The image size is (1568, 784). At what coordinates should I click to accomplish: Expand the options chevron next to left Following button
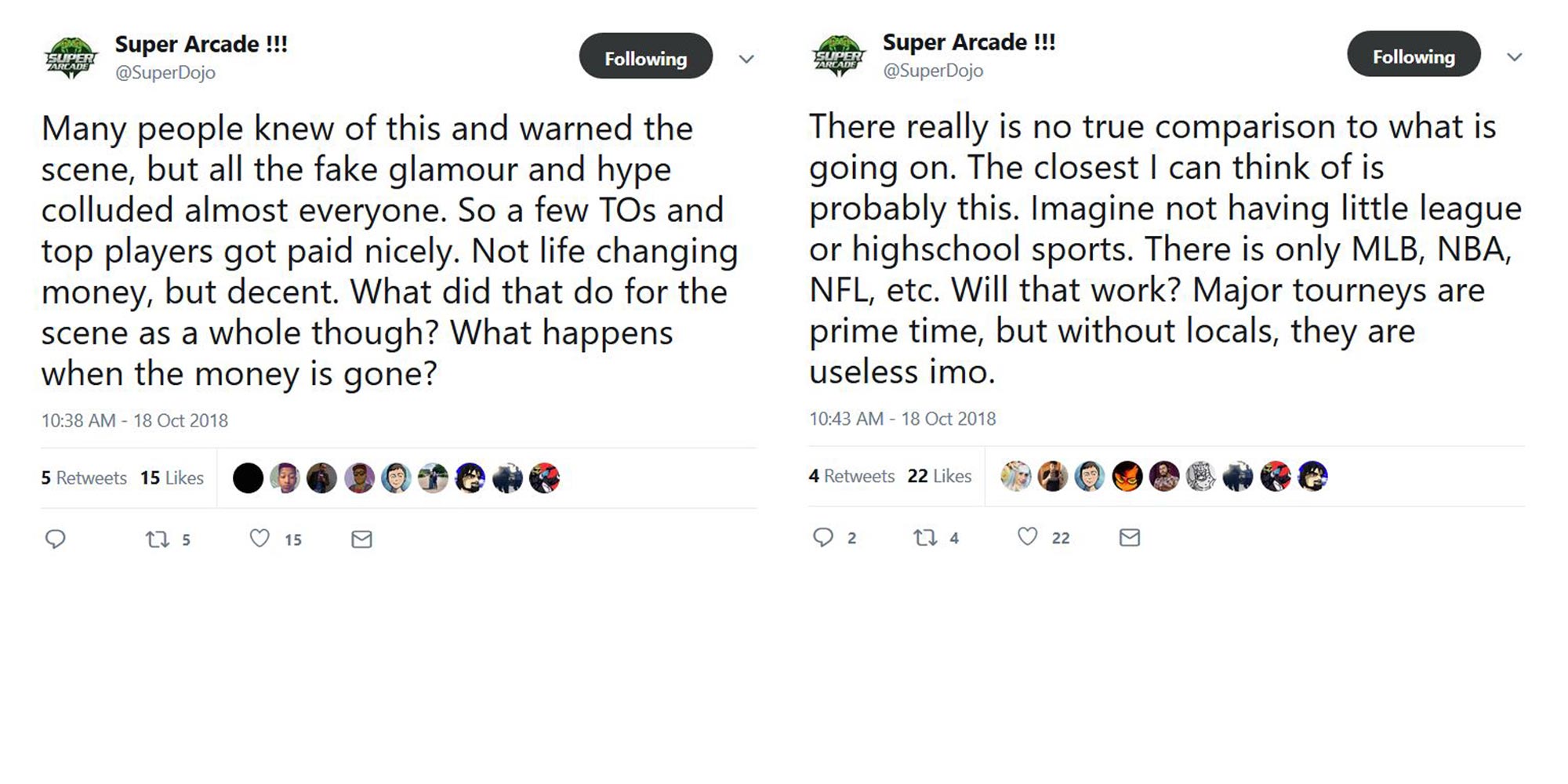[747, 59]
